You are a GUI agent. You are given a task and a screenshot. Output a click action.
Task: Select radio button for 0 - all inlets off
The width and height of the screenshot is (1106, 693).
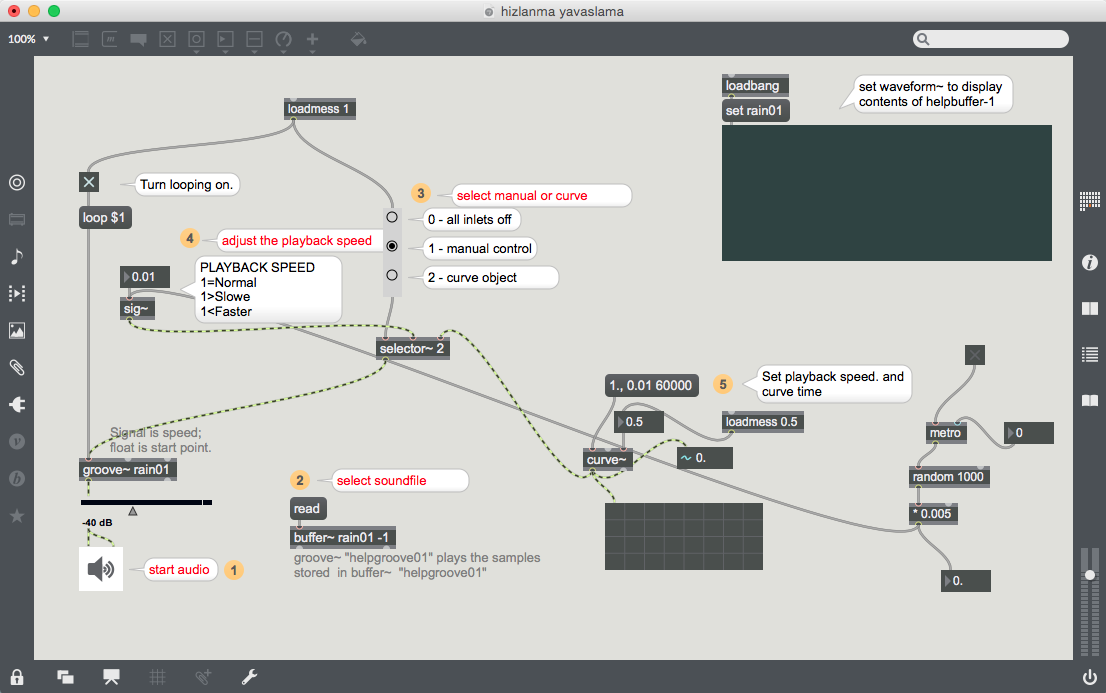click(x=392, y=217)
